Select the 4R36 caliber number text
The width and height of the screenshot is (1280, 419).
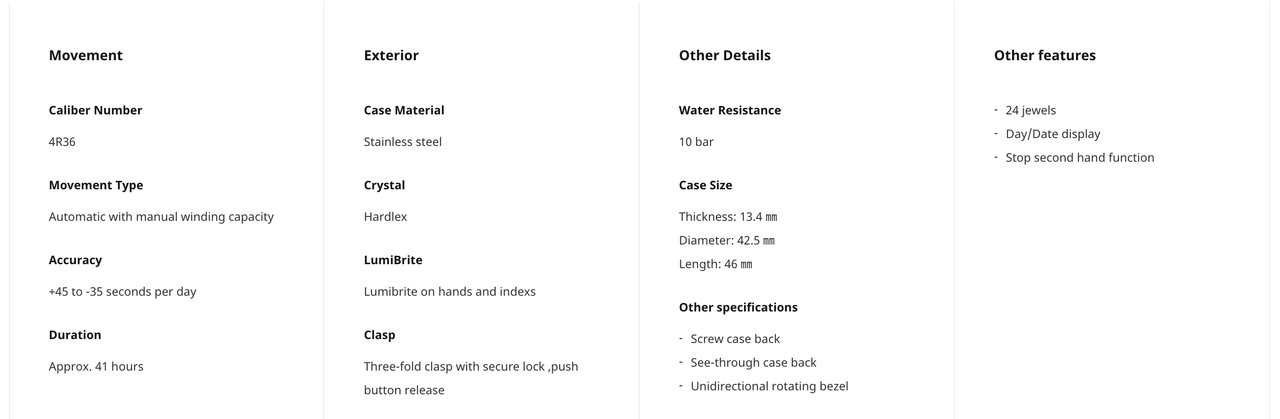click(x=62, y=142)
